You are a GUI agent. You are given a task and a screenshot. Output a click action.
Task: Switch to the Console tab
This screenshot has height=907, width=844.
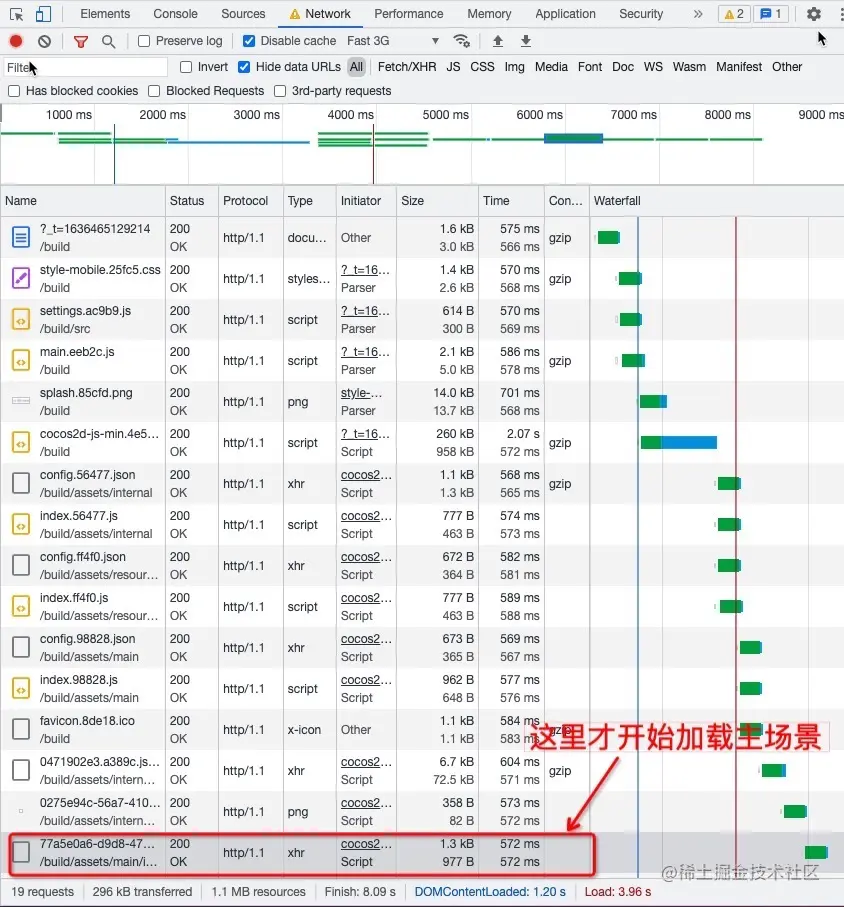coord(175,14)
